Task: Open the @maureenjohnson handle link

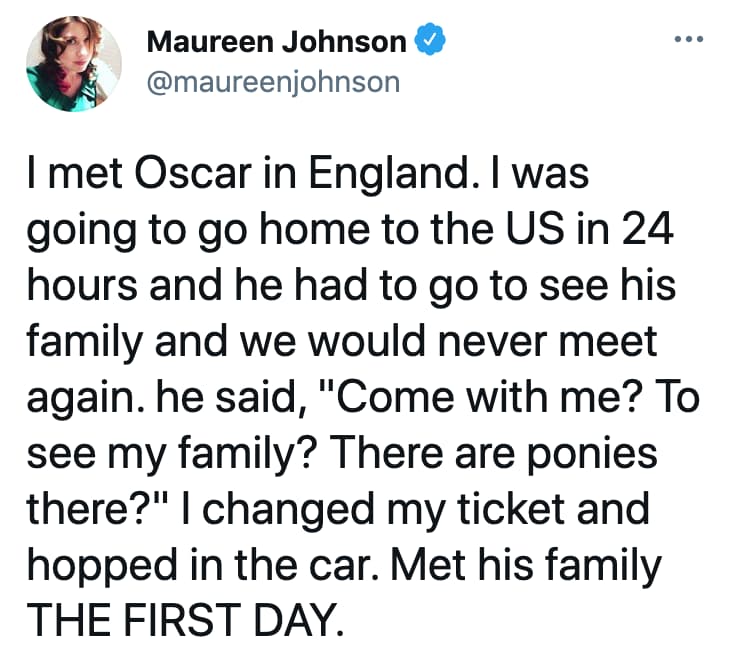Action: tap(273, 80)
